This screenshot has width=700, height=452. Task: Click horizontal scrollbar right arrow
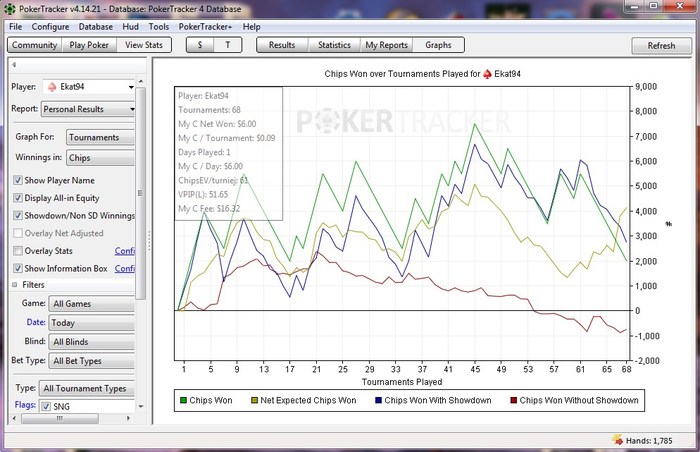pos(129,419)
